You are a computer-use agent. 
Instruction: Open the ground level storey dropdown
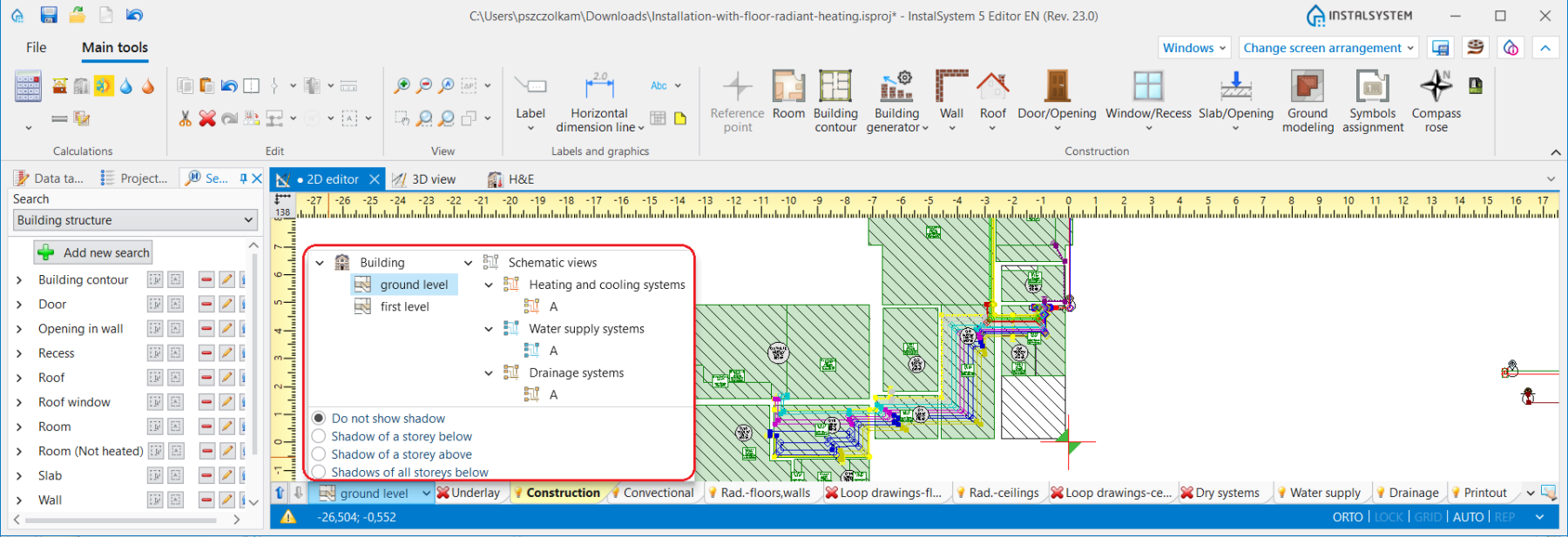pos(426,493)
